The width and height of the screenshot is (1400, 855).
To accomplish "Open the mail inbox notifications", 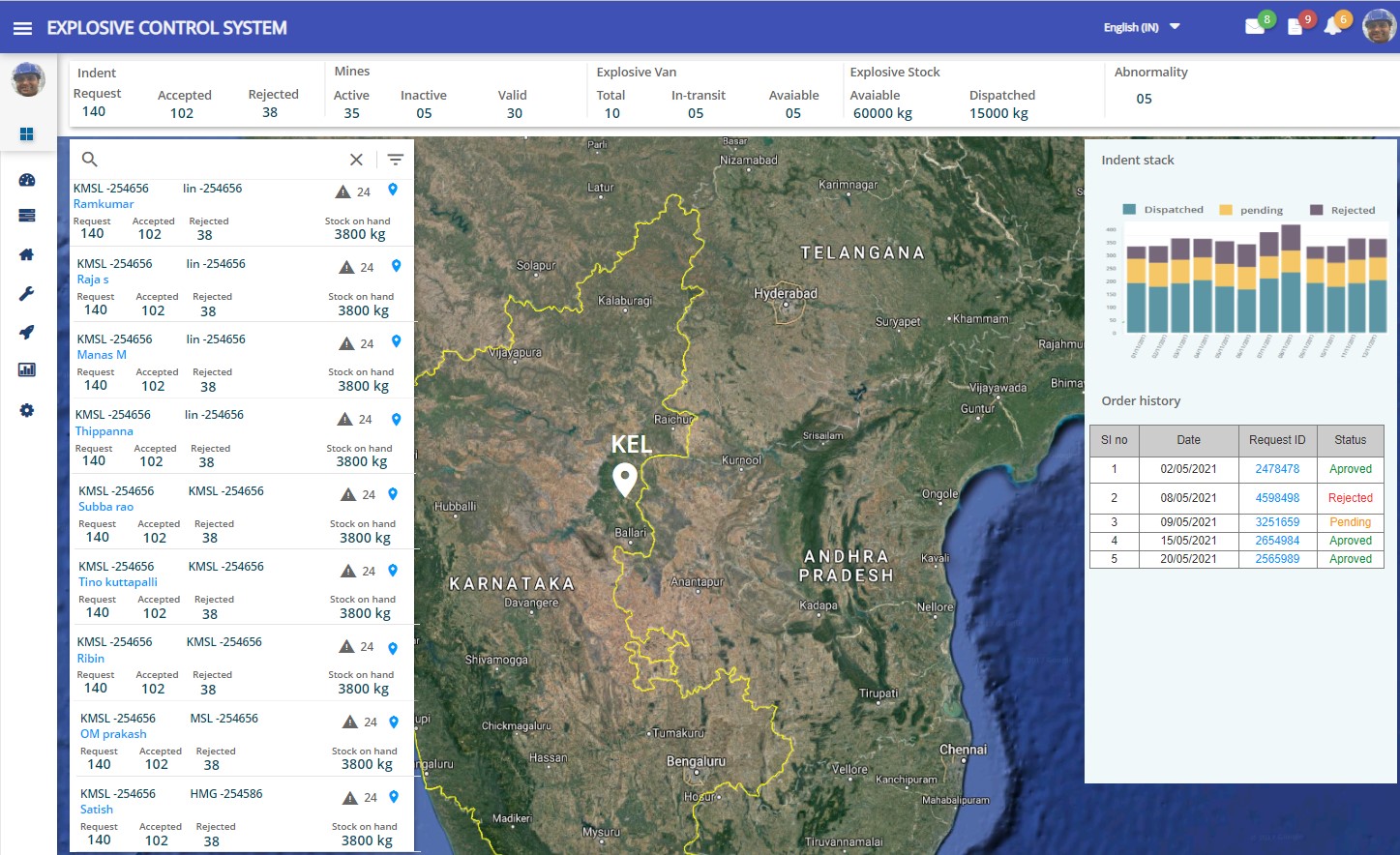I will pyautogui.click(x=1255, y=27).
